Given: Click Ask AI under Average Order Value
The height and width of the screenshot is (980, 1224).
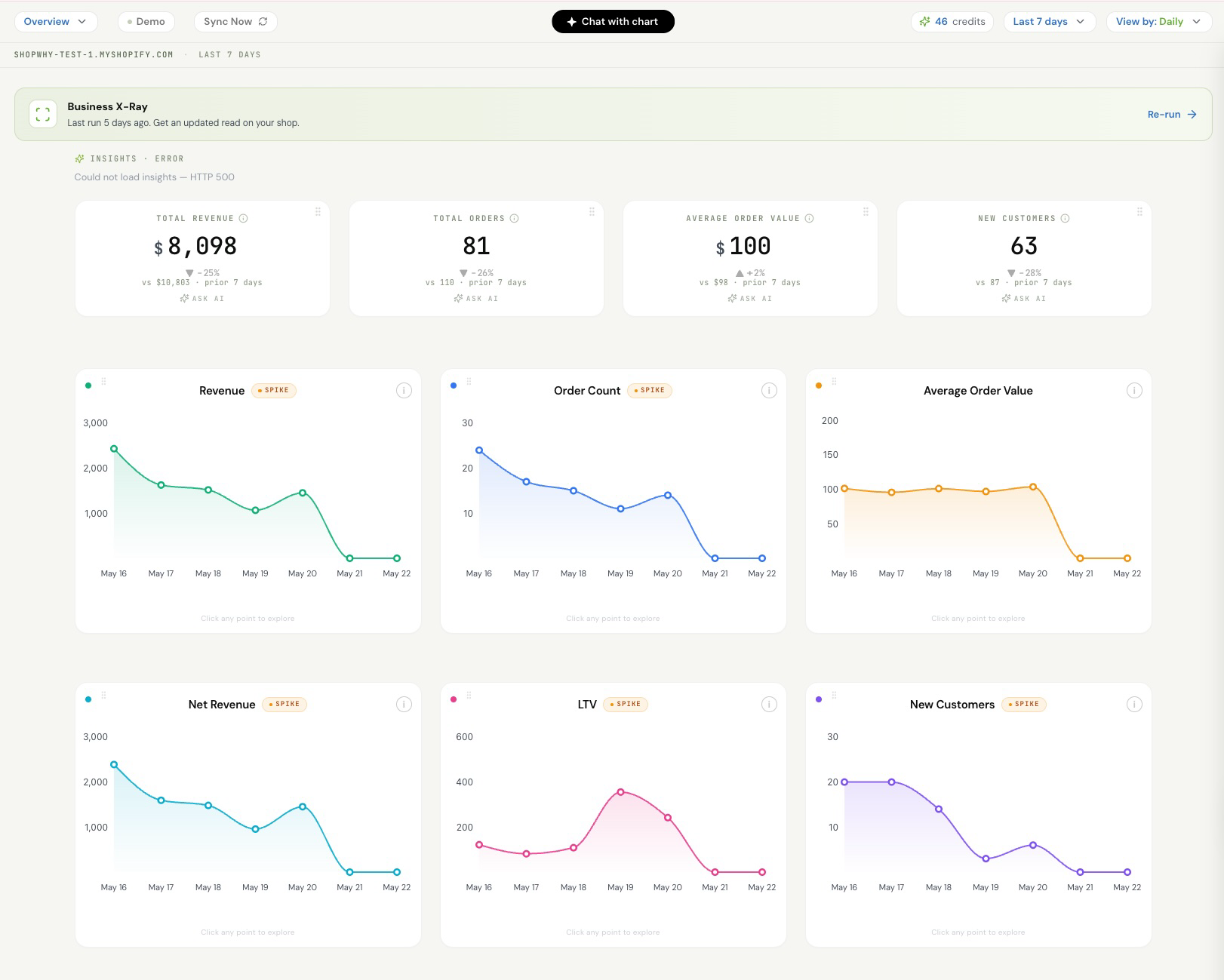Looking at the screenshot, I should (x=750, y=299).
